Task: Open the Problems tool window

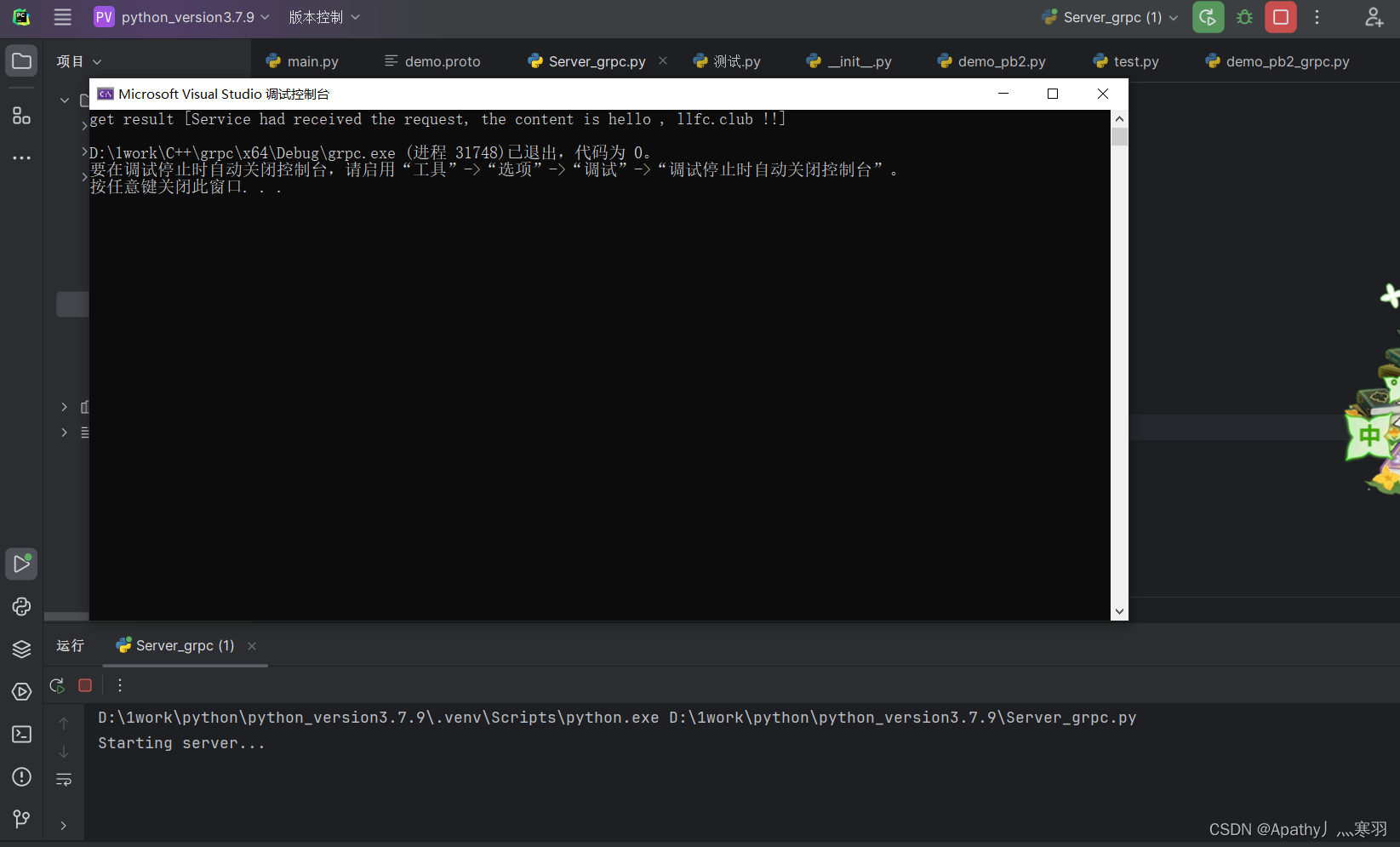Action: (x=21, y=776)
